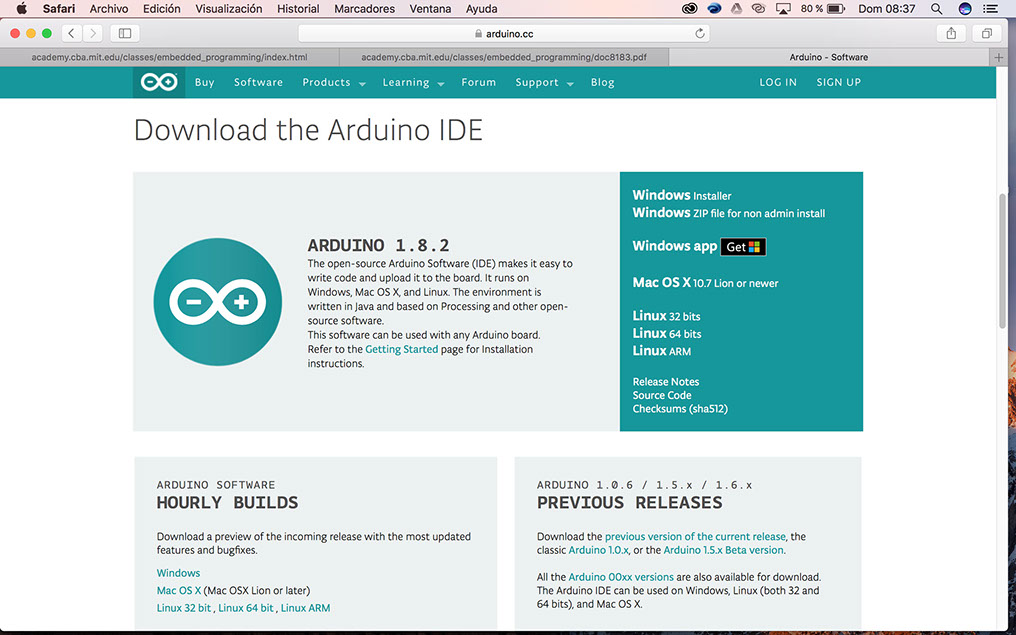Download Linux 32 bits
The image size is (1016, 635).
(x=666, y=316)
